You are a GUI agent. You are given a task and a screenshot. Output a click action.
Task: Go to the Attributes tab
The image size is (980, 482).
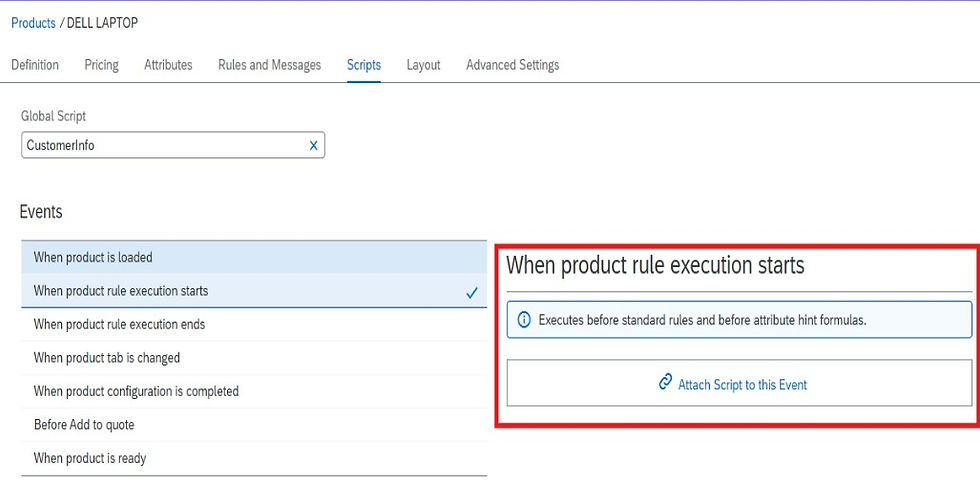click(168, 65)
